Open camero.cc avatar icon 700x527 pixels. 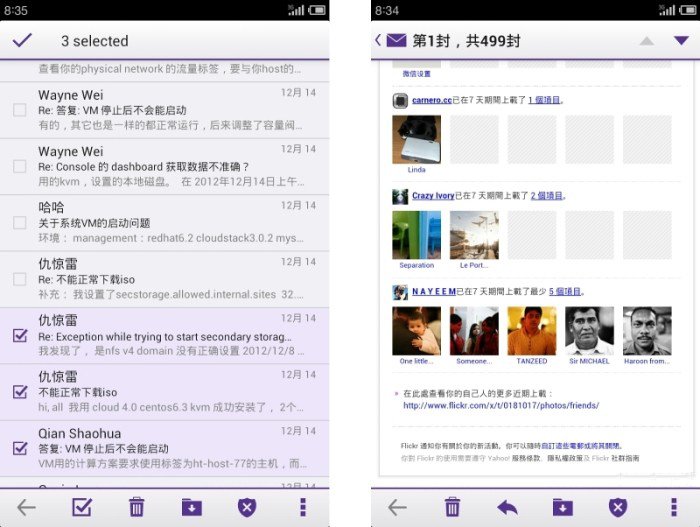(x=400, y=100)
